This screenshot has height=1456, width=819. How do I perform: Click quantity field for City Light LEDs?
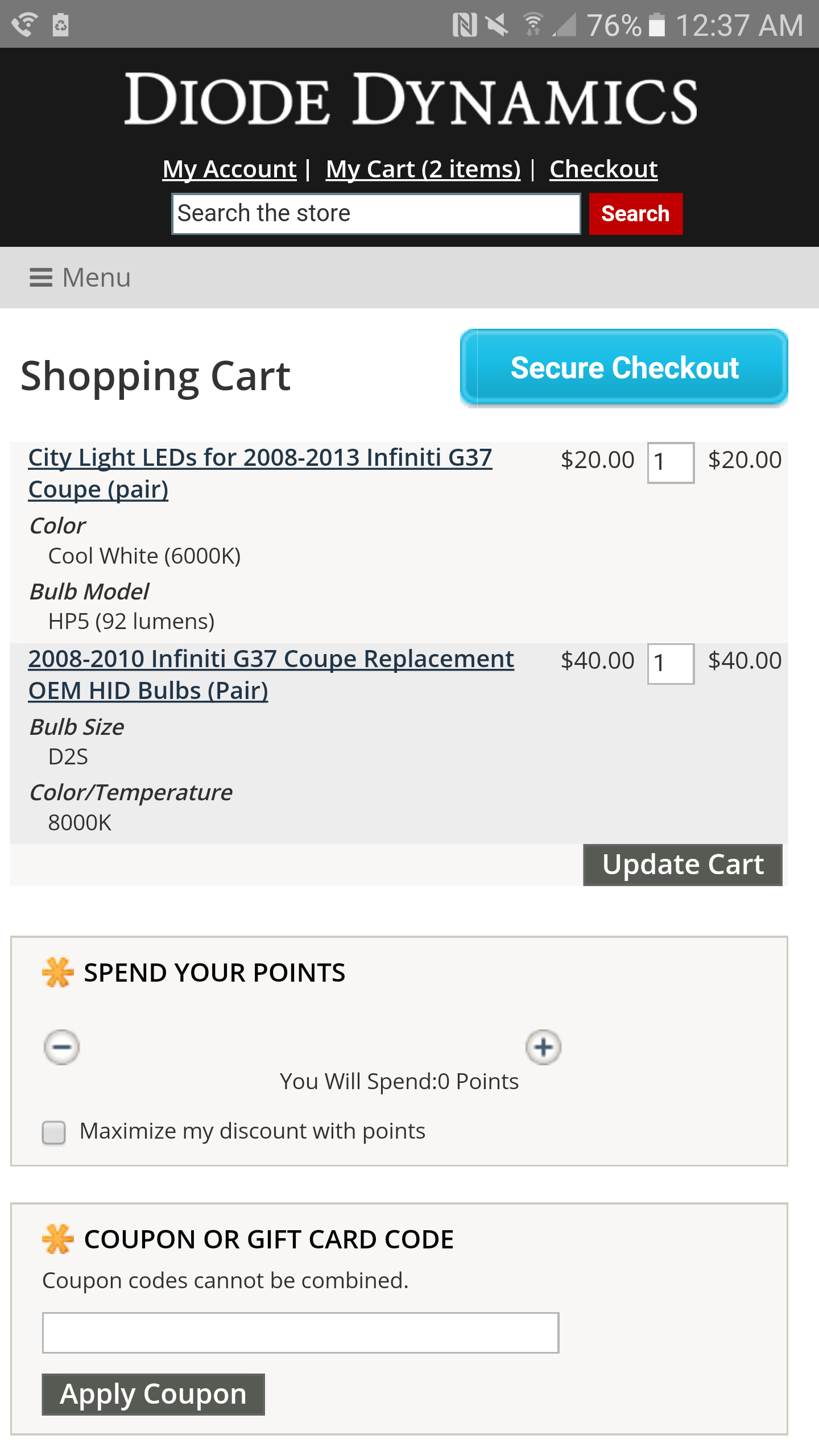click(671, 462)
